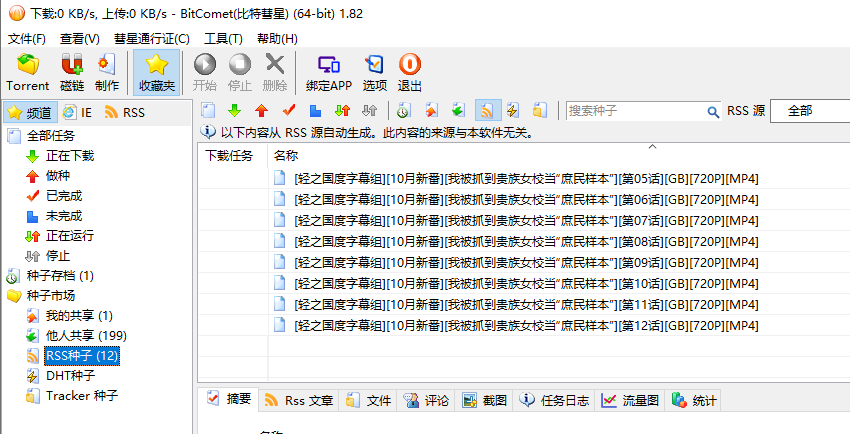
Task: Click the red checkmark completed filter icon
Action: 289,110
